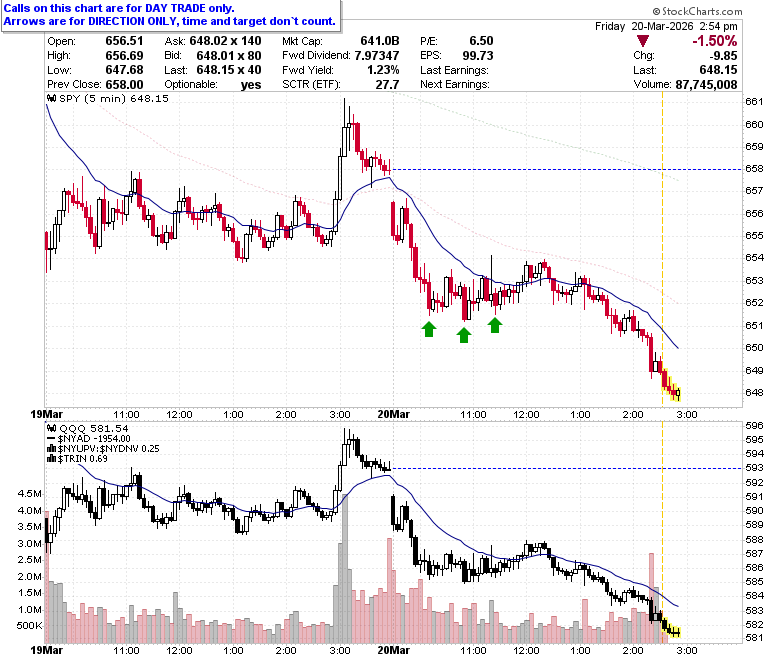Click the $NYUPV:$NYDNV legend icon
The image size is (780, 659).
click(x=51, y=449)
